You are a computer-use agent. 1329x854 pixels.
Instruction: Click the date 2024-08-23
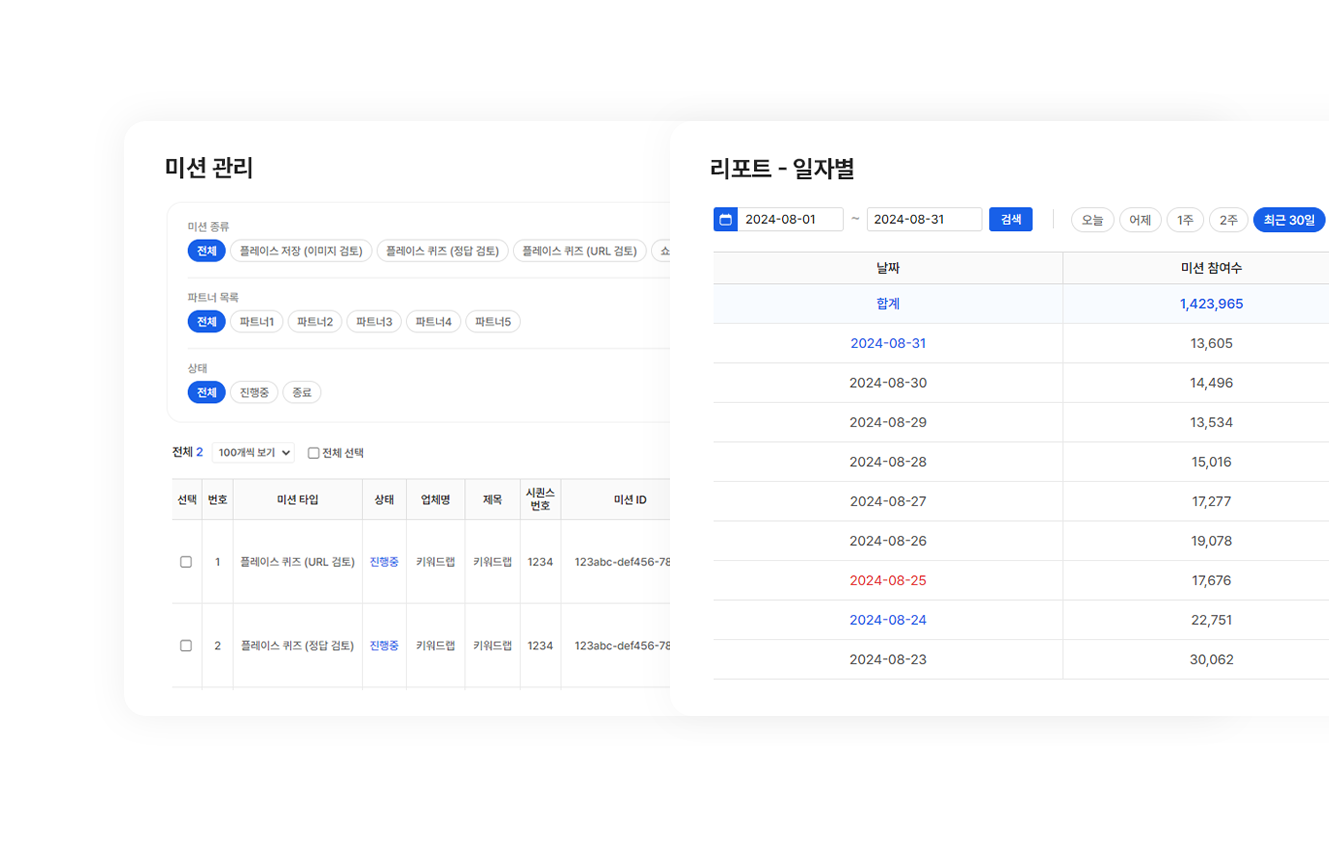888,660
